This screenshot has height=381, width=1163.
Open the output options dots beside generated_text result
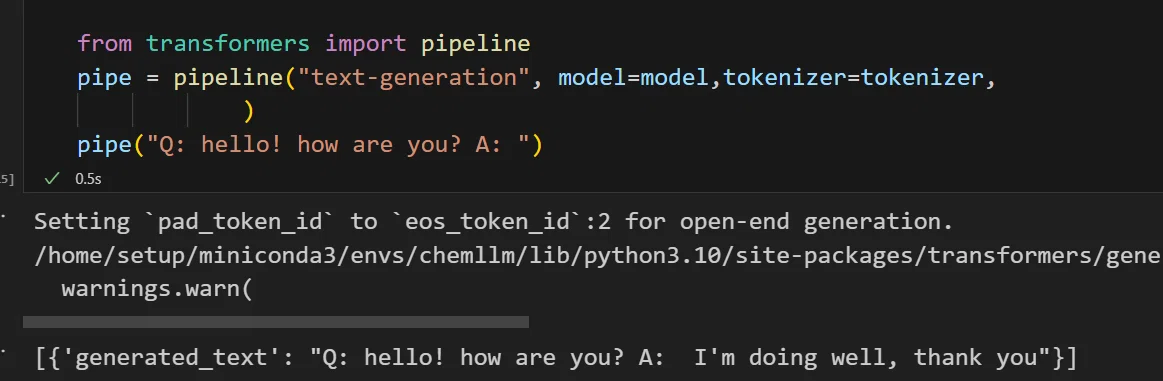(2, 349)
